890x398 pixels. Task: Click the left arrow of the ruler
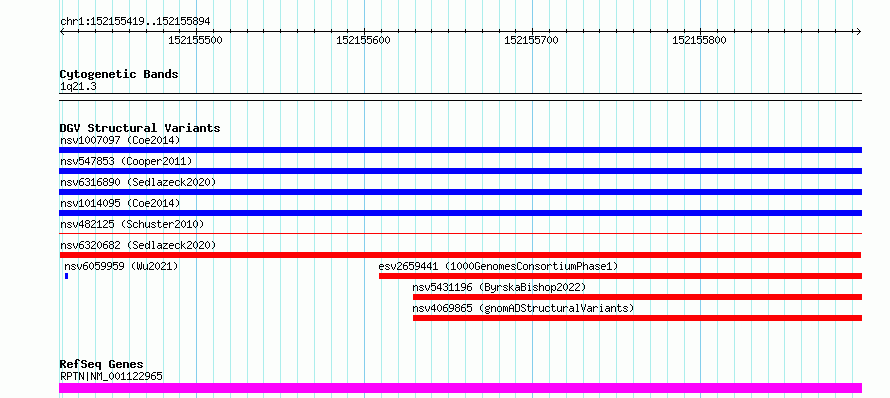click(x=62, y=31)
